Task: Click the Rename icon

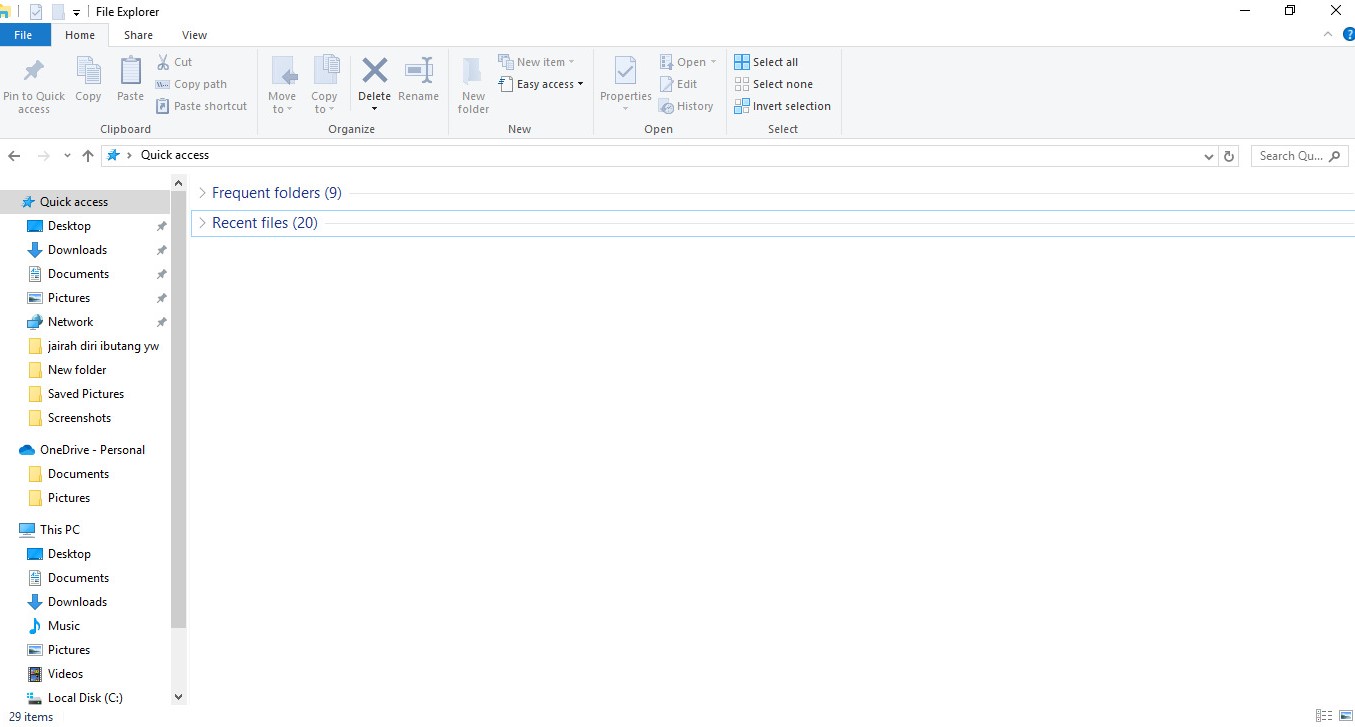Action: [418, 70]
